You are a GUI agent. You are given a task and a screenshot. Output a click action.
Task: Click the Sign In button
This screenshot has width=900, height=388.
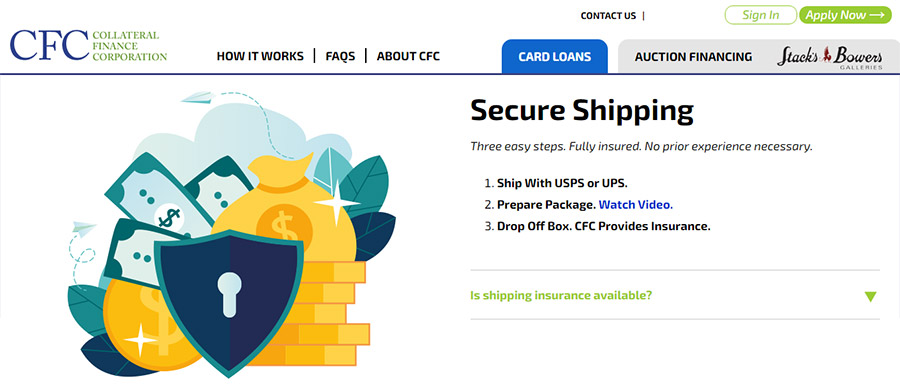[761, 15]
